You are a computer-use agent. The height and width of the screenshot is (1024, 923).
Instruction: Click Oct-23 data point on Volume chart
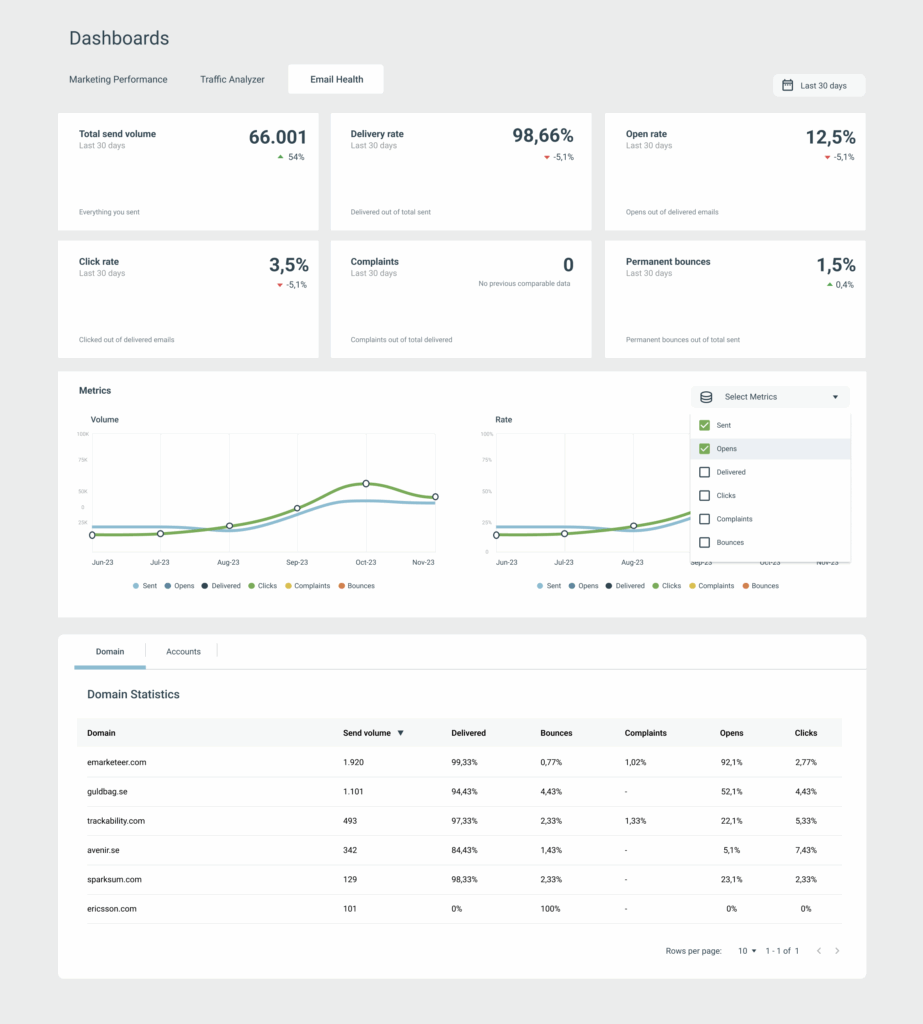[366, 483]
